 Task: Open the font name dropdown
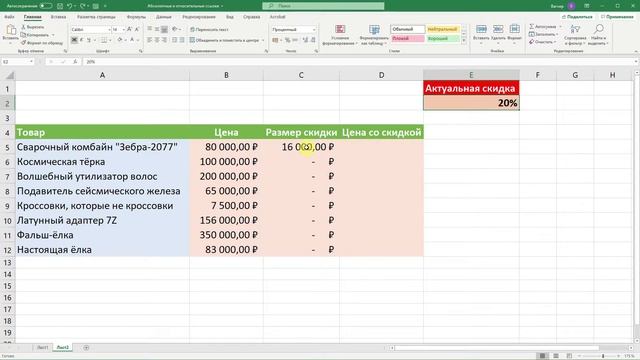109,29
